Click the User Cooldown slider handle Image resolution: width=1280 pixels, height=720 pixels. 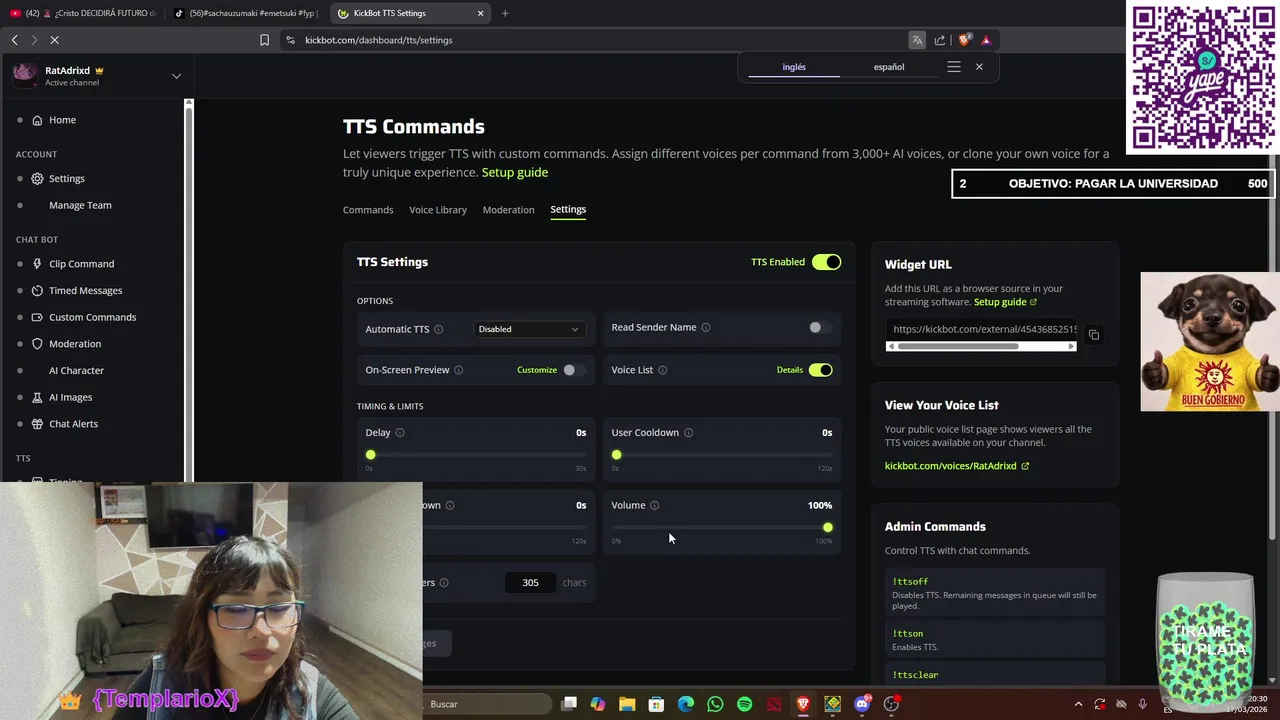pos(616,455)
